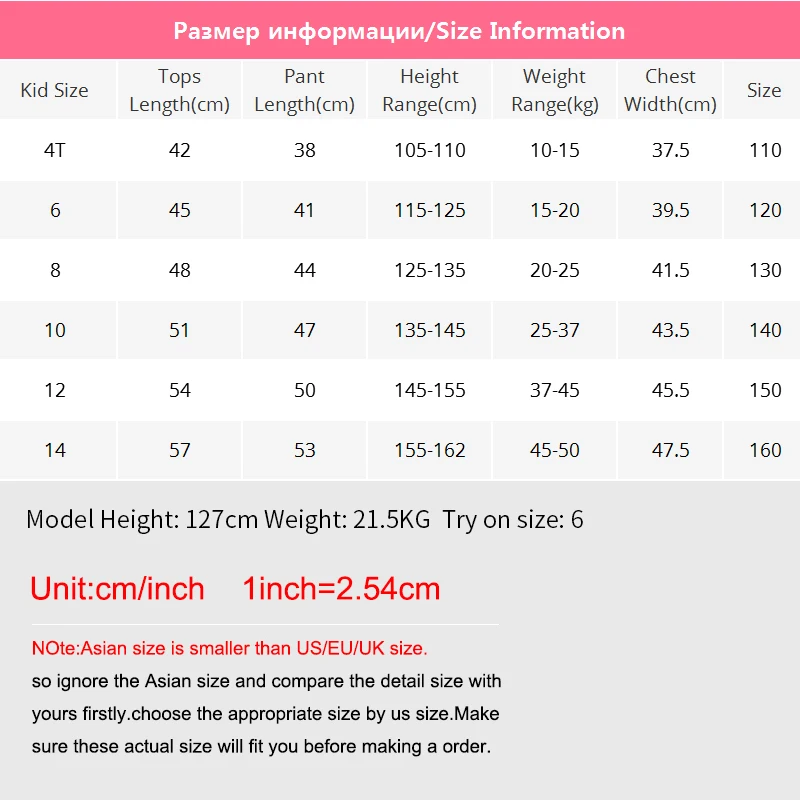Click the Weight Range(kg) column header
Viewport: 800px width, 800px height.
555,90
